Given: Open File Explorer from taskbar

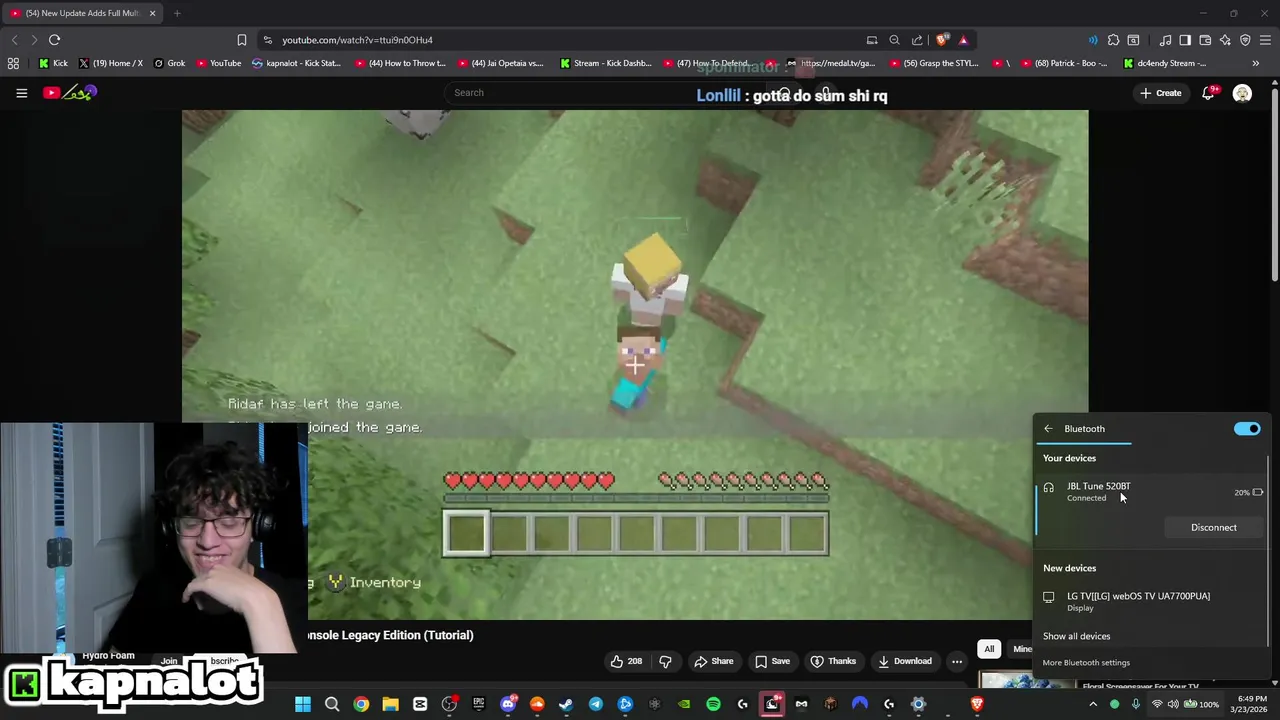Looking at the screenshot, I should pos(390,704).
